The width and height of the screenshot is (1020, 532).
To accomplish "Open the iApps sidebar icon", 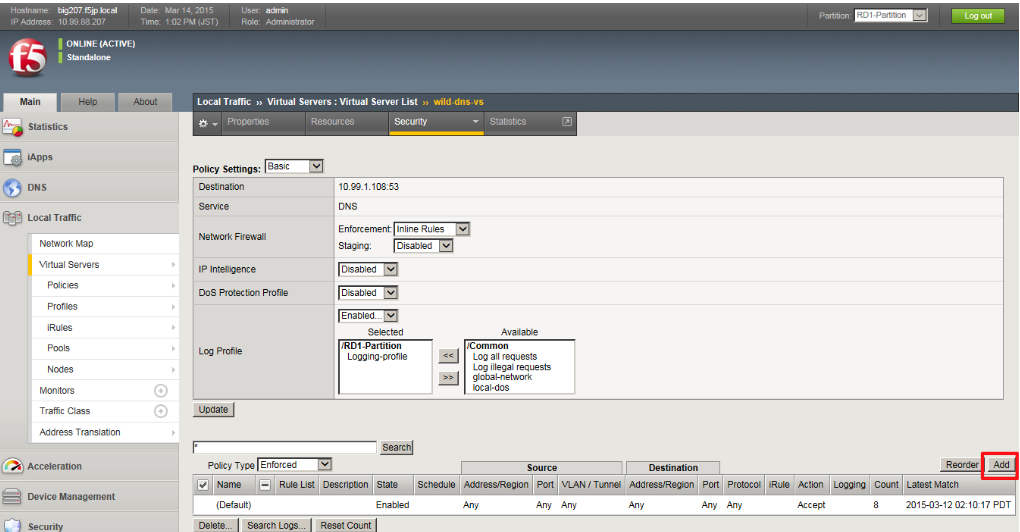I will click(x=12, y=157).
